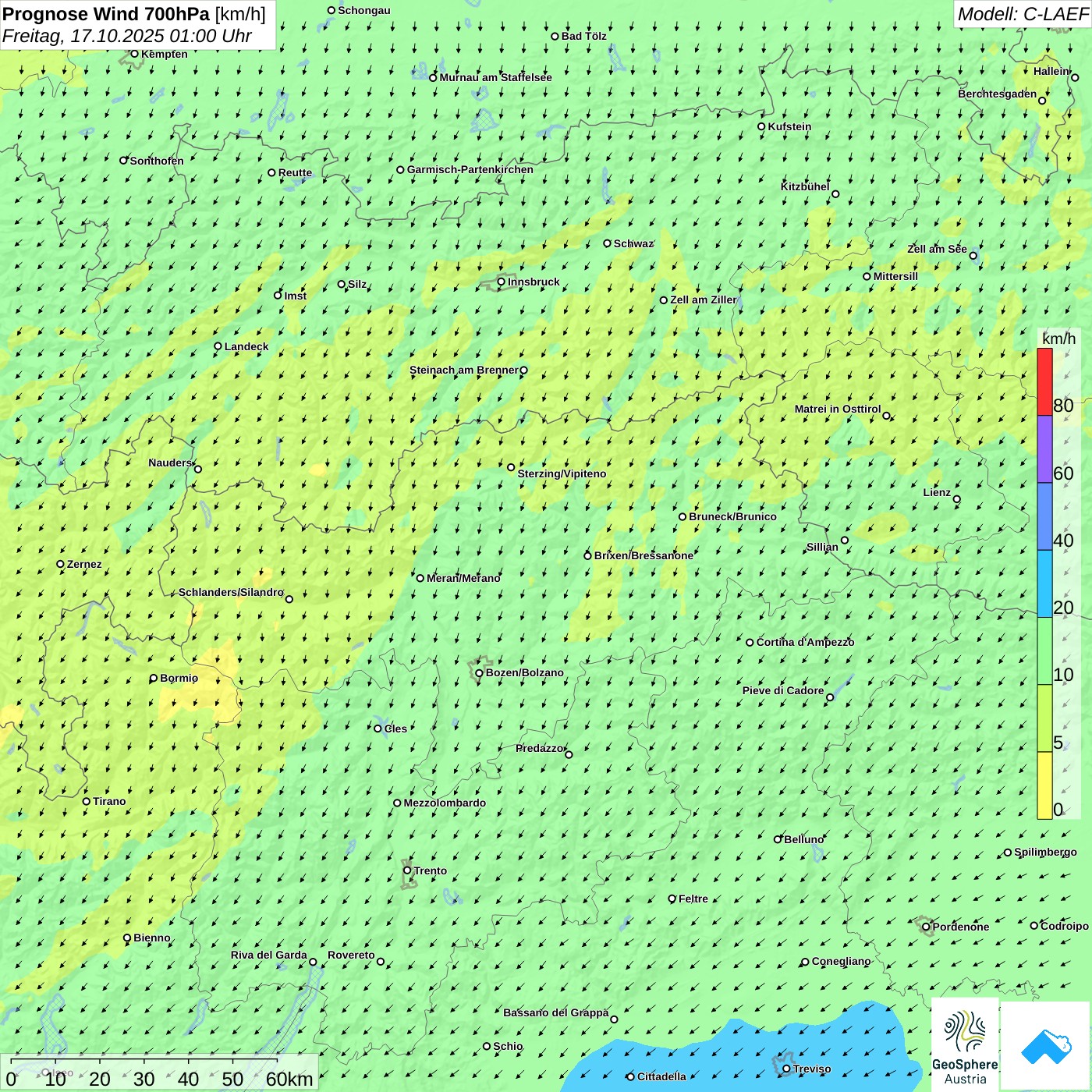
Task: Click the Cortina d'Ampezzo label
Action: pyautogui.click(x=805, y=642)
